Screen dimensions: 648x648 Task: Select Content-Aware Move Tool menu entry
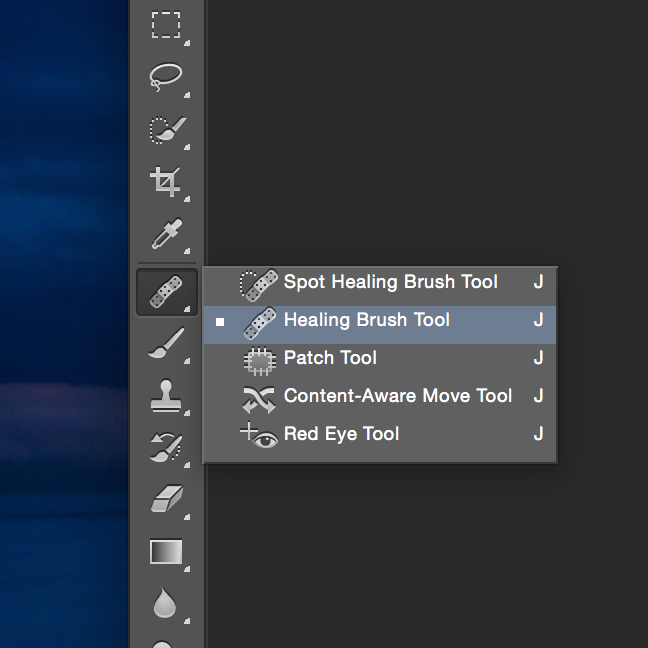[397, 396]
